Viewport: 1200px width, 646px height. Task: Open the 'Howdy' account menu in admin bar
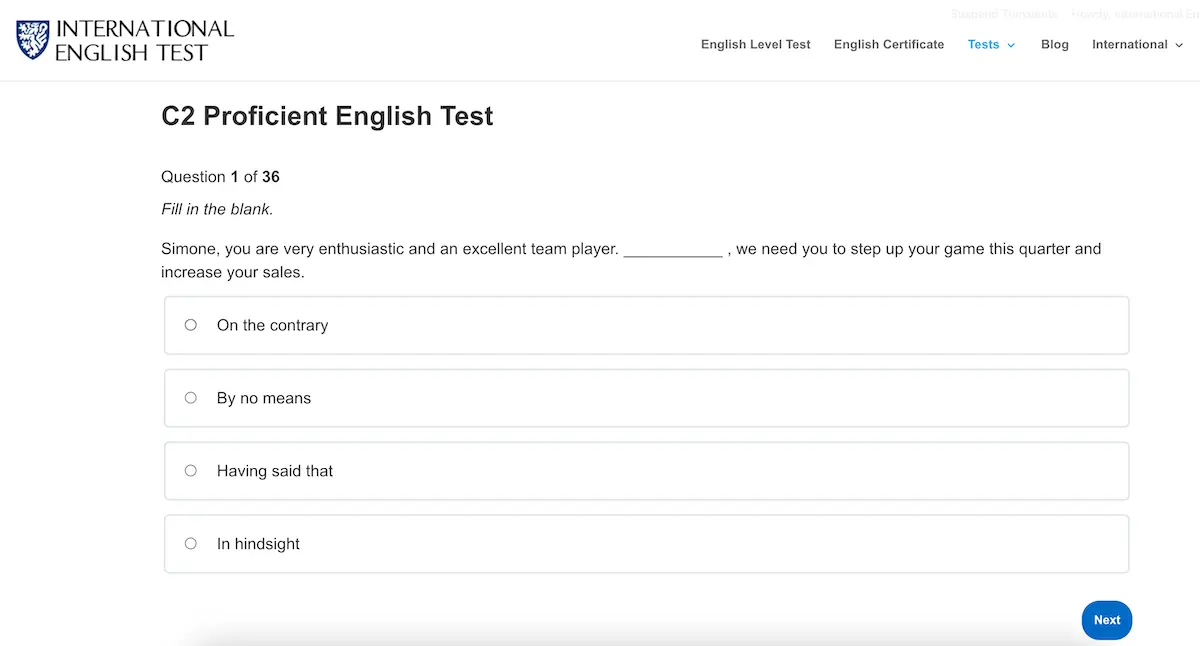[1135, 14]
